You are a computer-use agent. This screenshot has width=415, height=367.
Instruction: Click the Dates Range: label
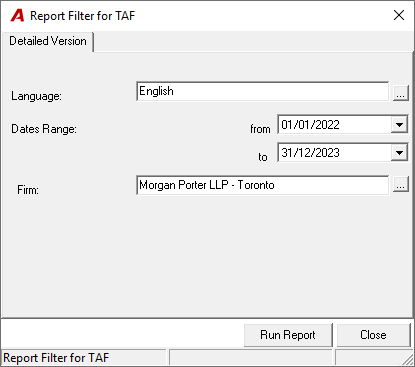tap(44, 129)
